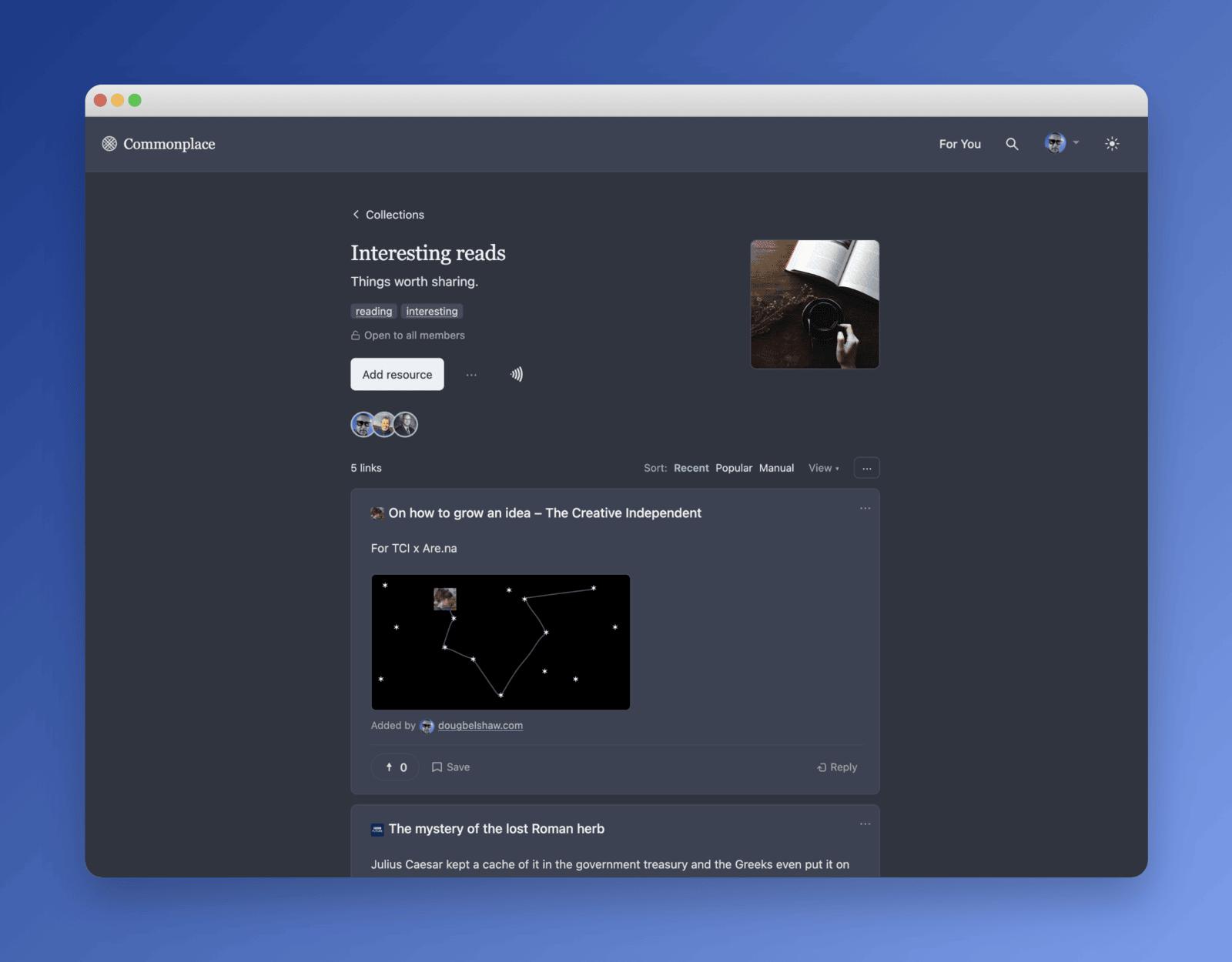Open the collection overflow menu (ellipsis) beside Add resource
1232x962 pixels.
[x=471, y=375]
